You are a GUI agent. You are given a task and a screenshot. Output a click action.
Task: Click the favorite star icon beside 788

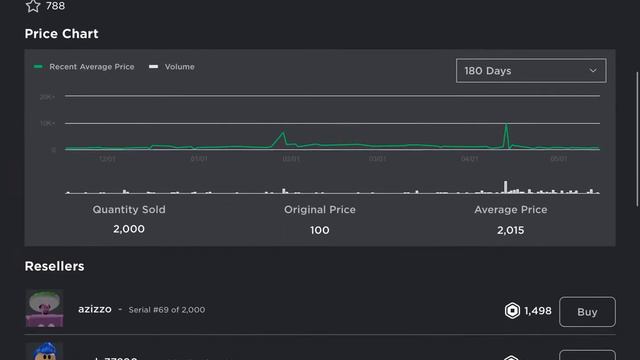click(x=33, y=6)
